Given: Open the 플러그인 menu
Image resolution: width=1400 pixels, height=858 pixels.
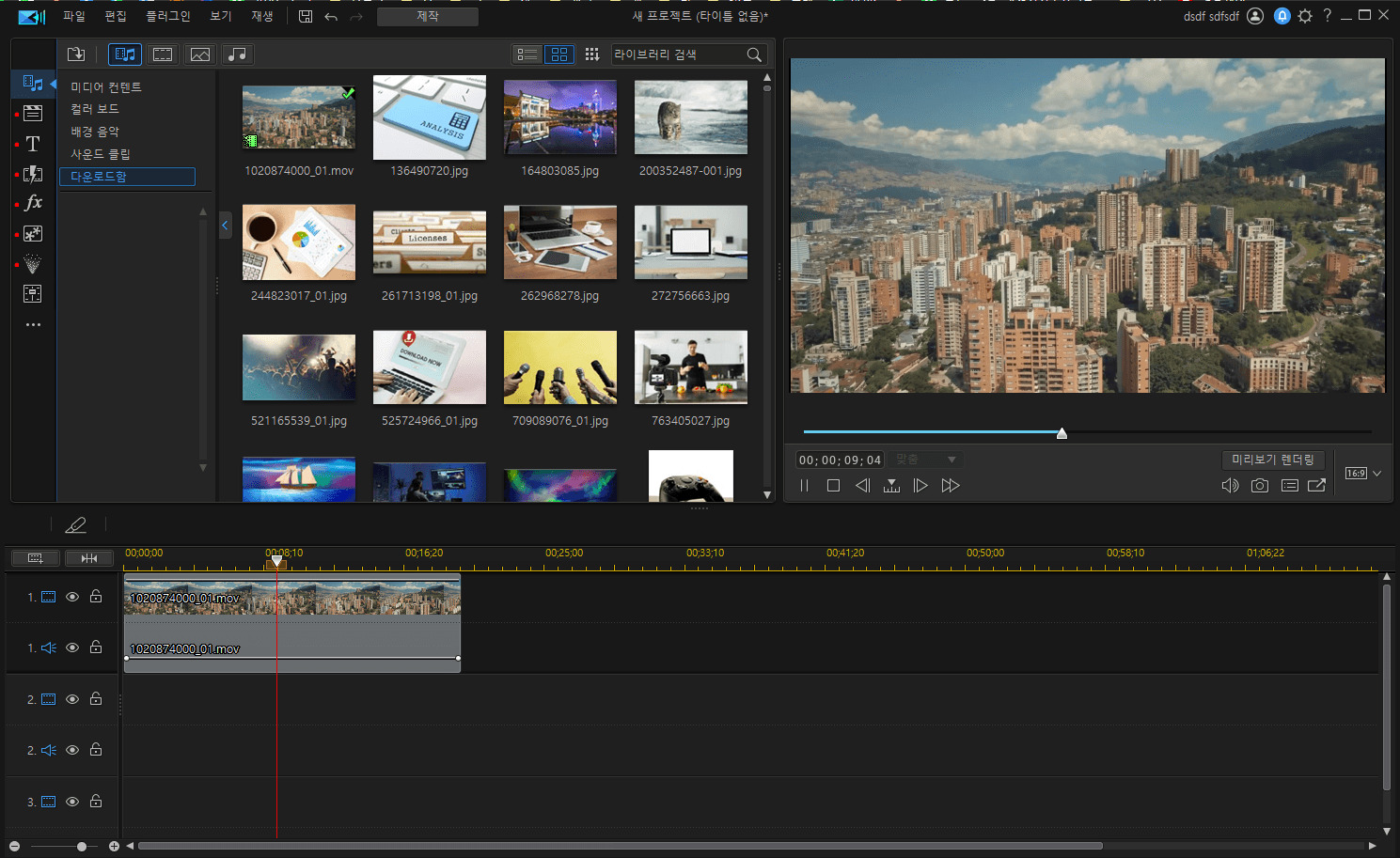Looking at the screenshot, I should tap(167, 16).
